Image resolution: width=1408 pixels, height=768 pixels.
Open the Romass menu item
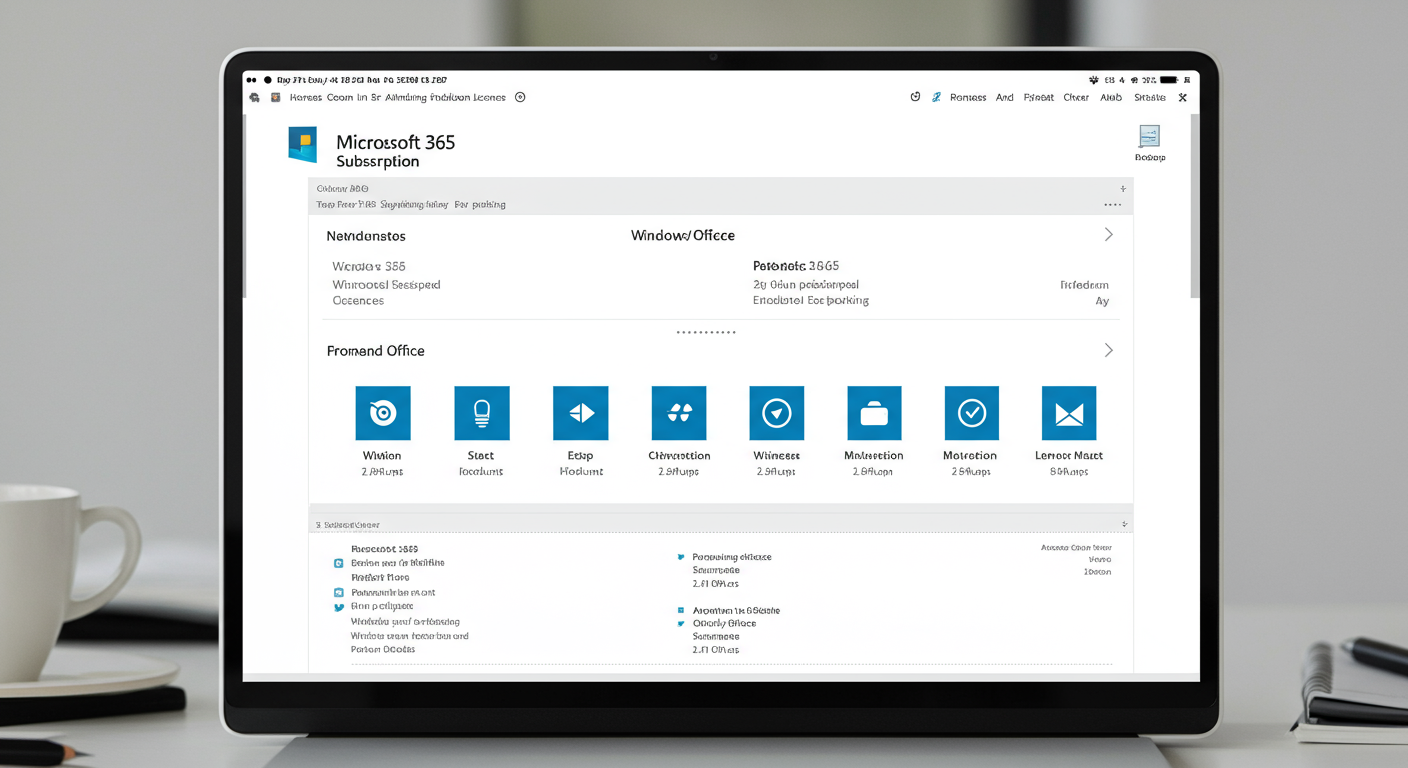click(968, 98)
